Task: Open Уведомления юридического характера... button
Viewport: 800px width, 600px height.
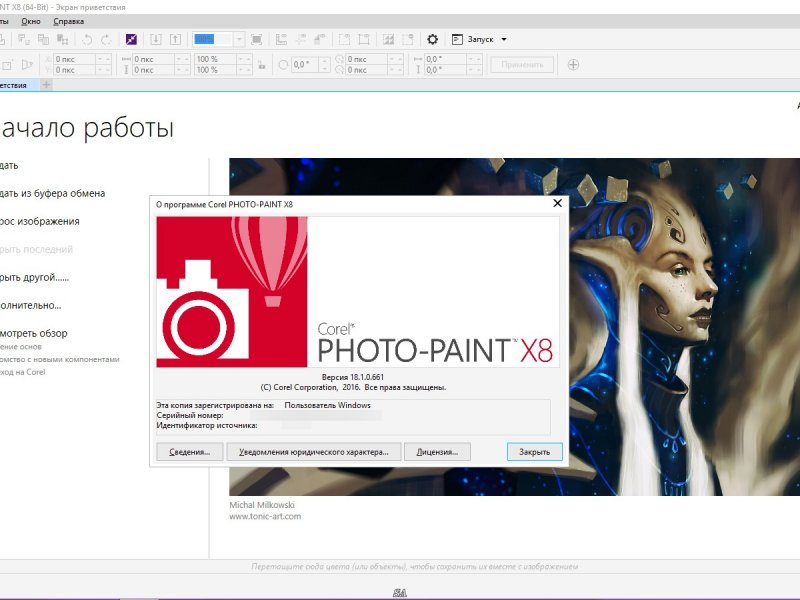Action: 314,452
